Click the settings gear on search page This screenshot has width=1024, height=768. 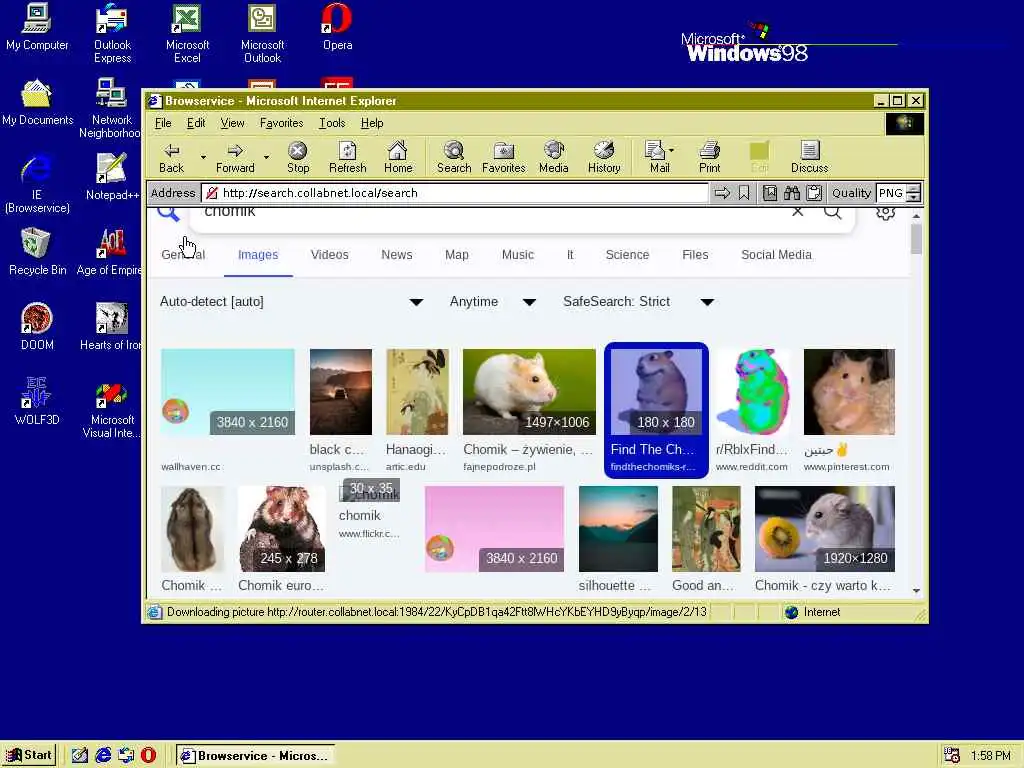(886, 212)
